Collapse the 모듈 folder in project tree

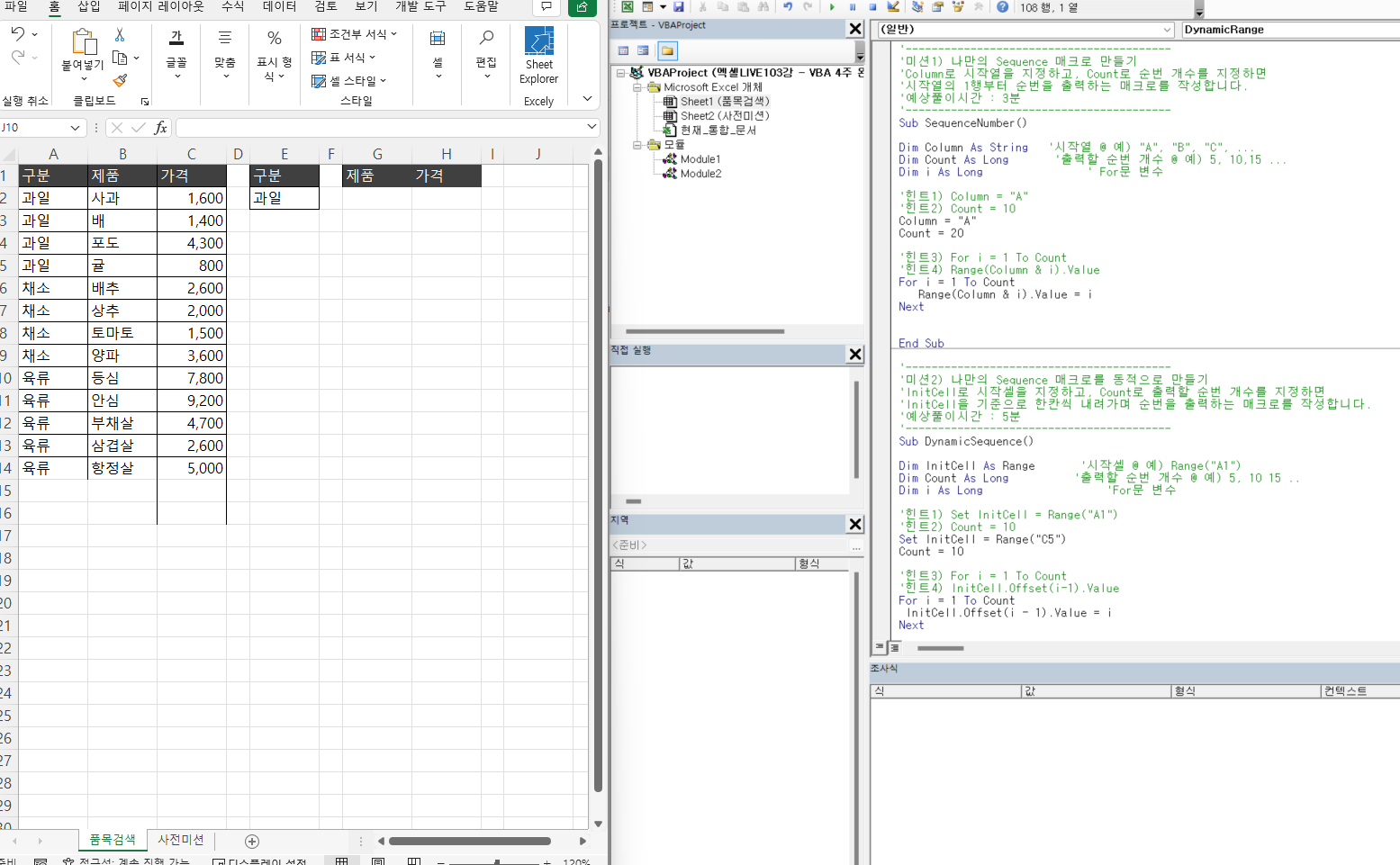point(637,145)
